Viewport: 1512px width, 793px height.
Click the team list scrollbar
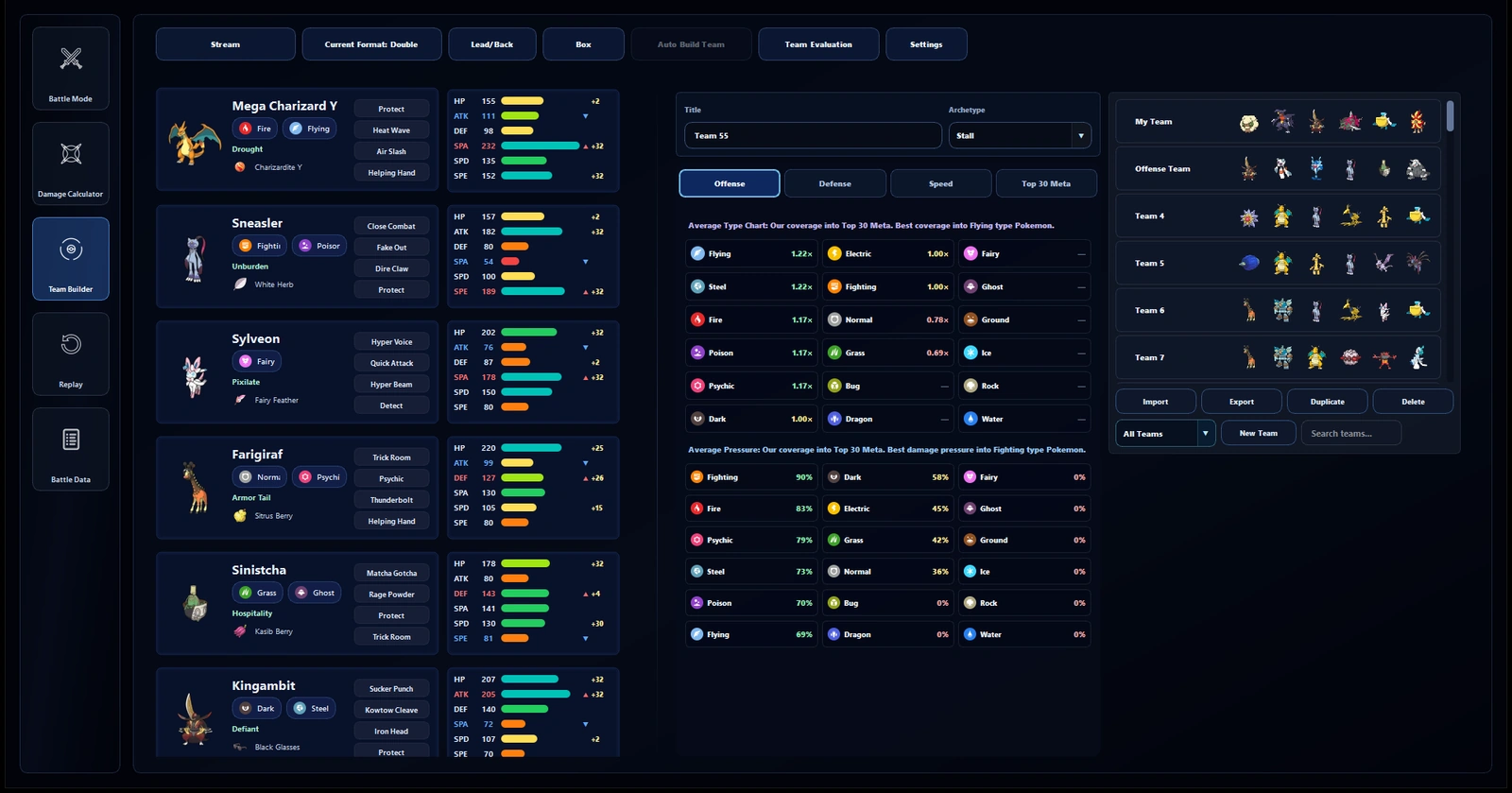pos(1451,116)
